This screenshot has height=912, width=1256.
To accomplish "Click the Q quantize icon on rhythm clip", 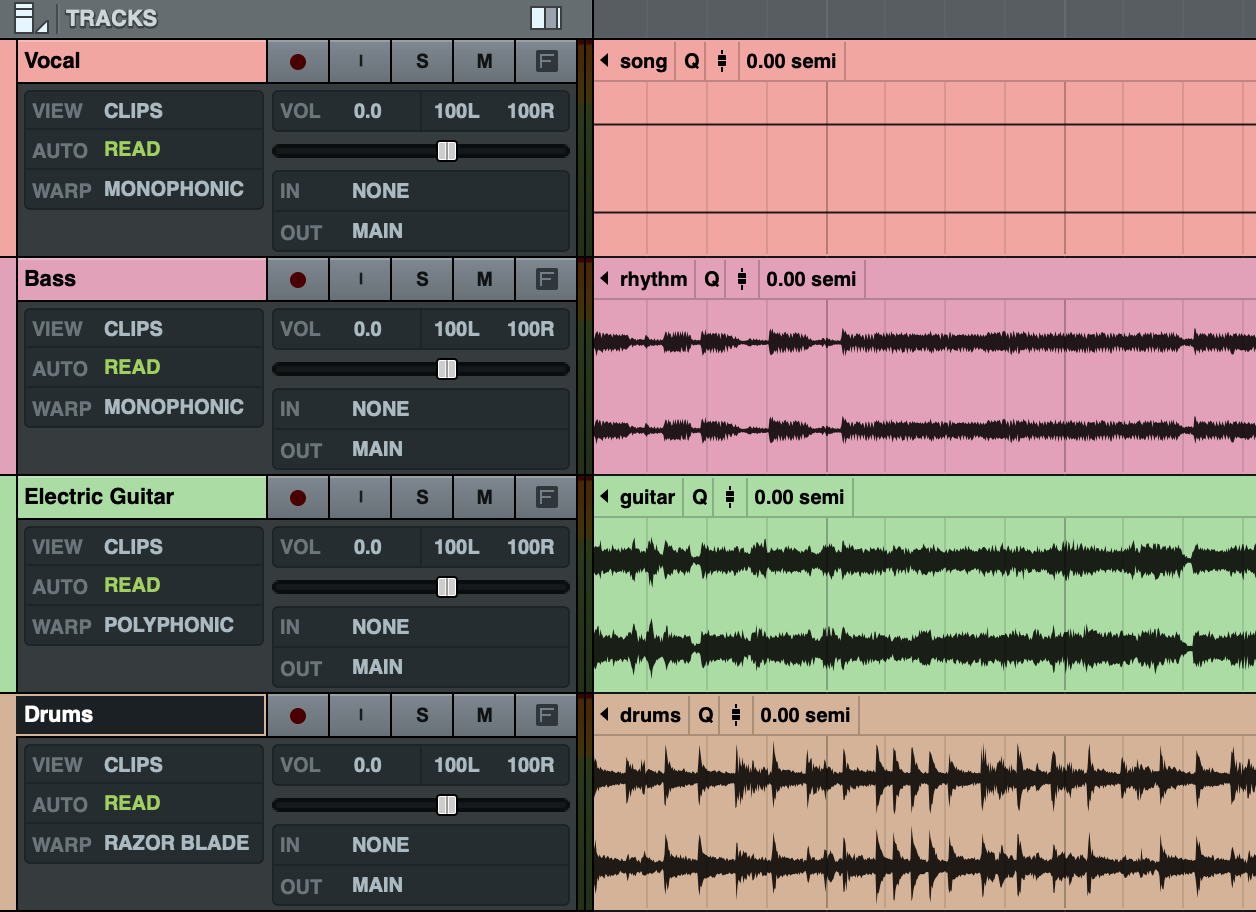I will (x=712, y=279).
